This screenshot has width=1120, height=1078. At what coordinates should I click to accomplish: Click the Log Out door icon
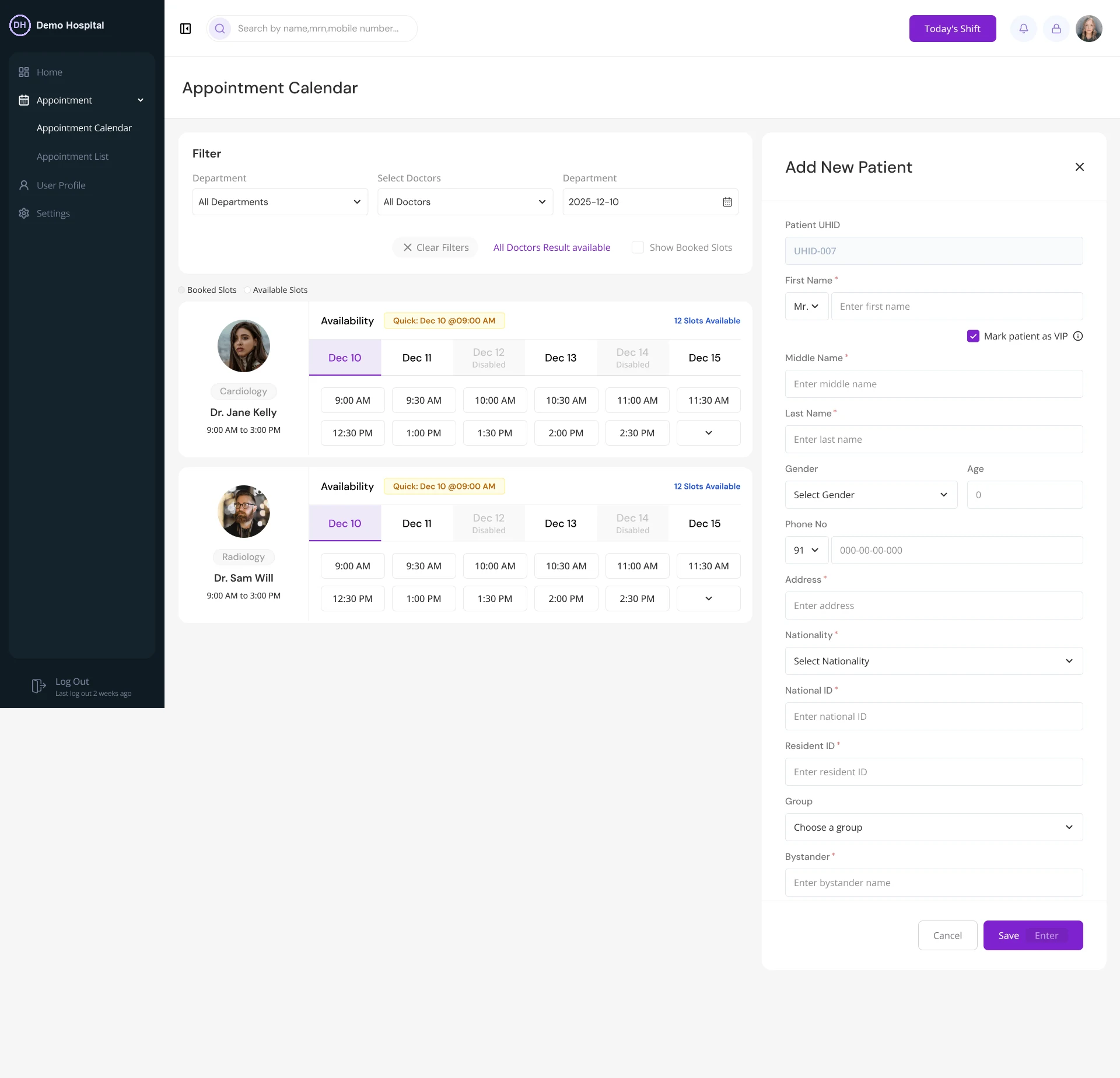pos(38,687)
